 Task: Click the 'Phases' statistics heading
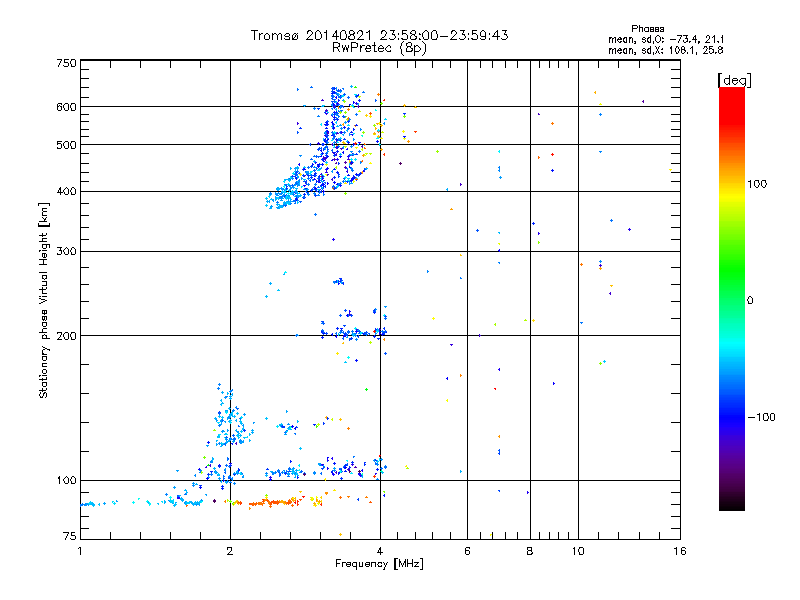pyautogui.click(x=647, y=29)
